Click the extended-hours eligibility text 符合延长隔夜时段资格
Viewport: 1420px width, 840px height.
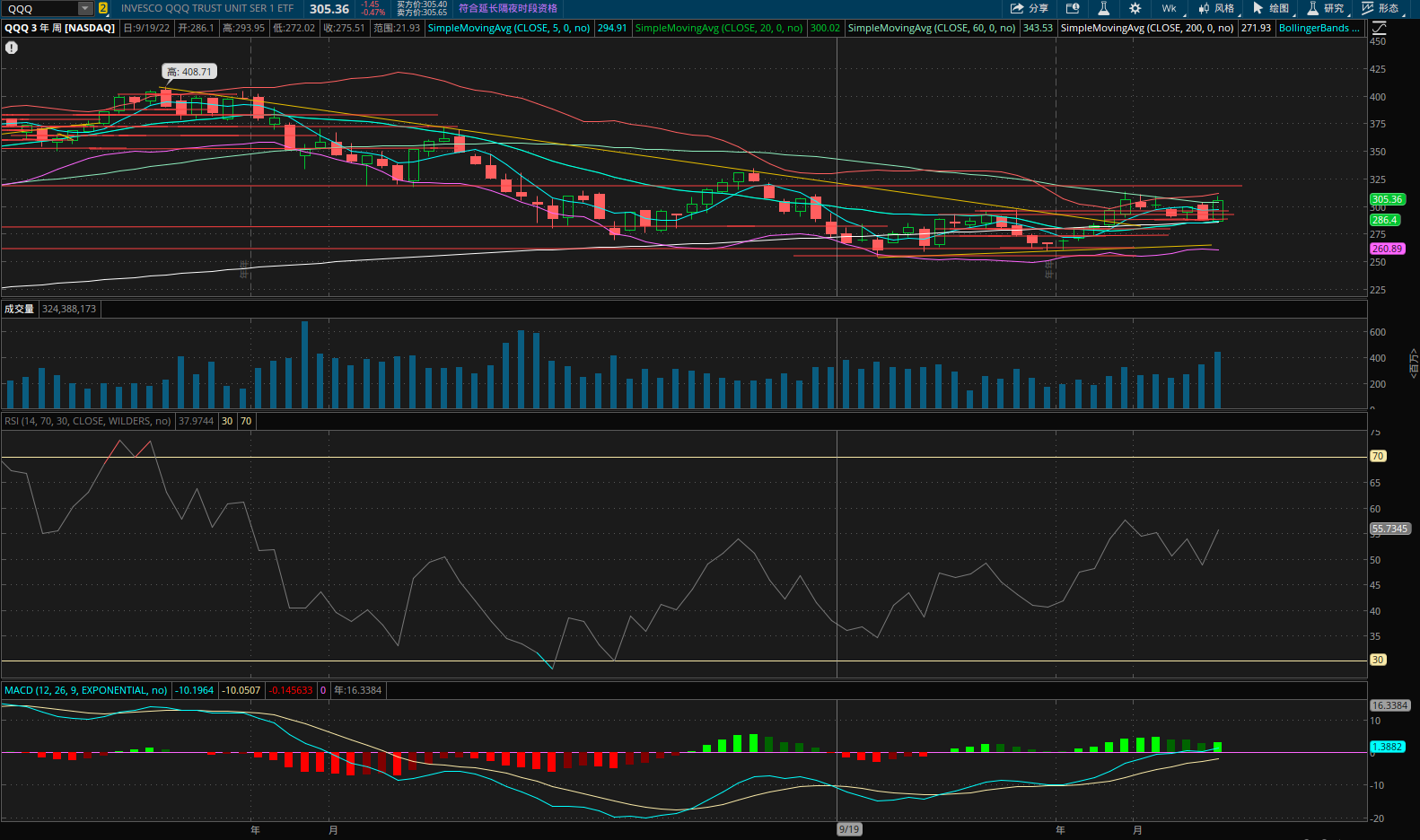(x=508, y=8)
